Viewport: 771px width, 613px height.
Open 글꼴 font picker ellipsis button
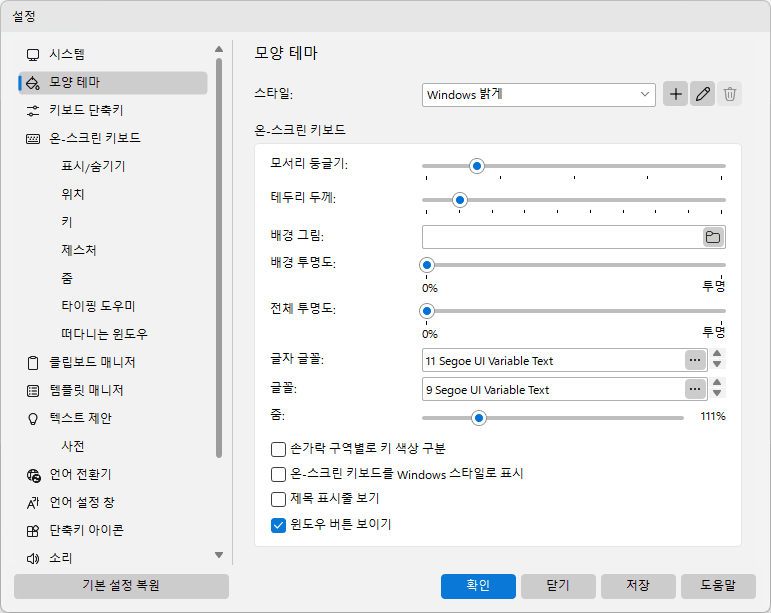(x=695, y=389)
